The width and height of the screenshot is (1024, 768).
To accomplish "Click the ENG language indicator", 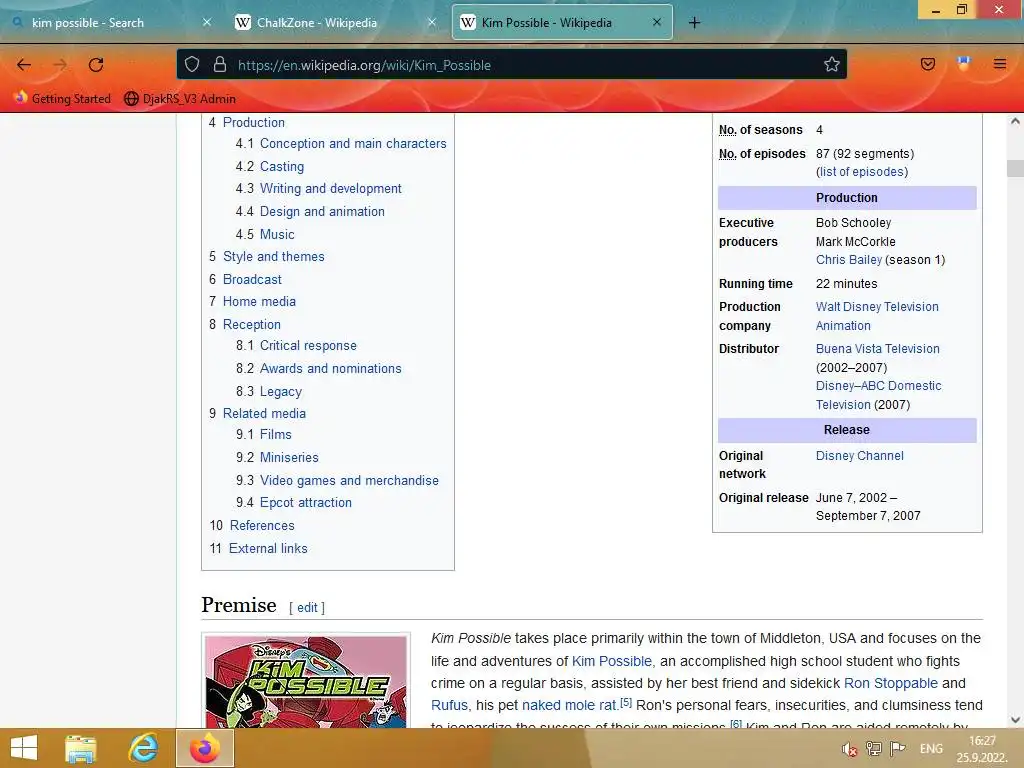I will (x=931, y=749).
